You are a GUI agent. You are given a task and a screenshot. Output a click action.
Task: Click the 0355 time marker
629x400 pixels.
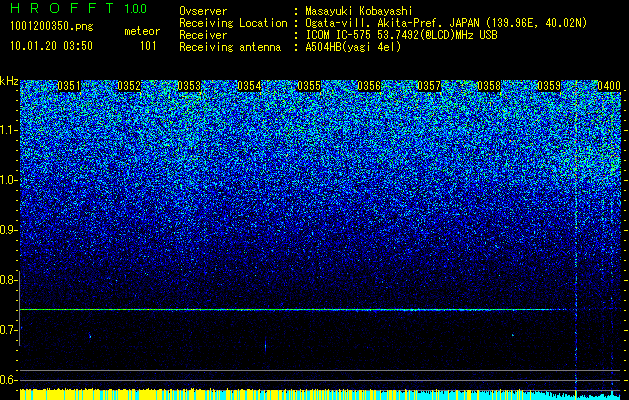pyautogui.click(x=309, y=86)
